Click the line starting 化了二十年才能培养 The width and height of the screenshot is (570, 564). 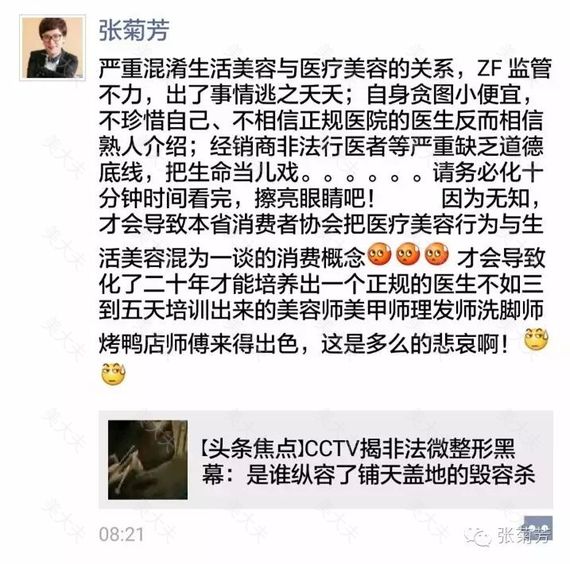pos(321,284)
